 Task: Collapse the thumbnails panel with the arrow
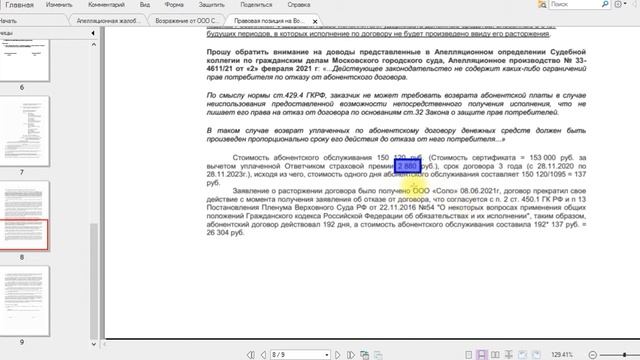(x=93, y=33)
